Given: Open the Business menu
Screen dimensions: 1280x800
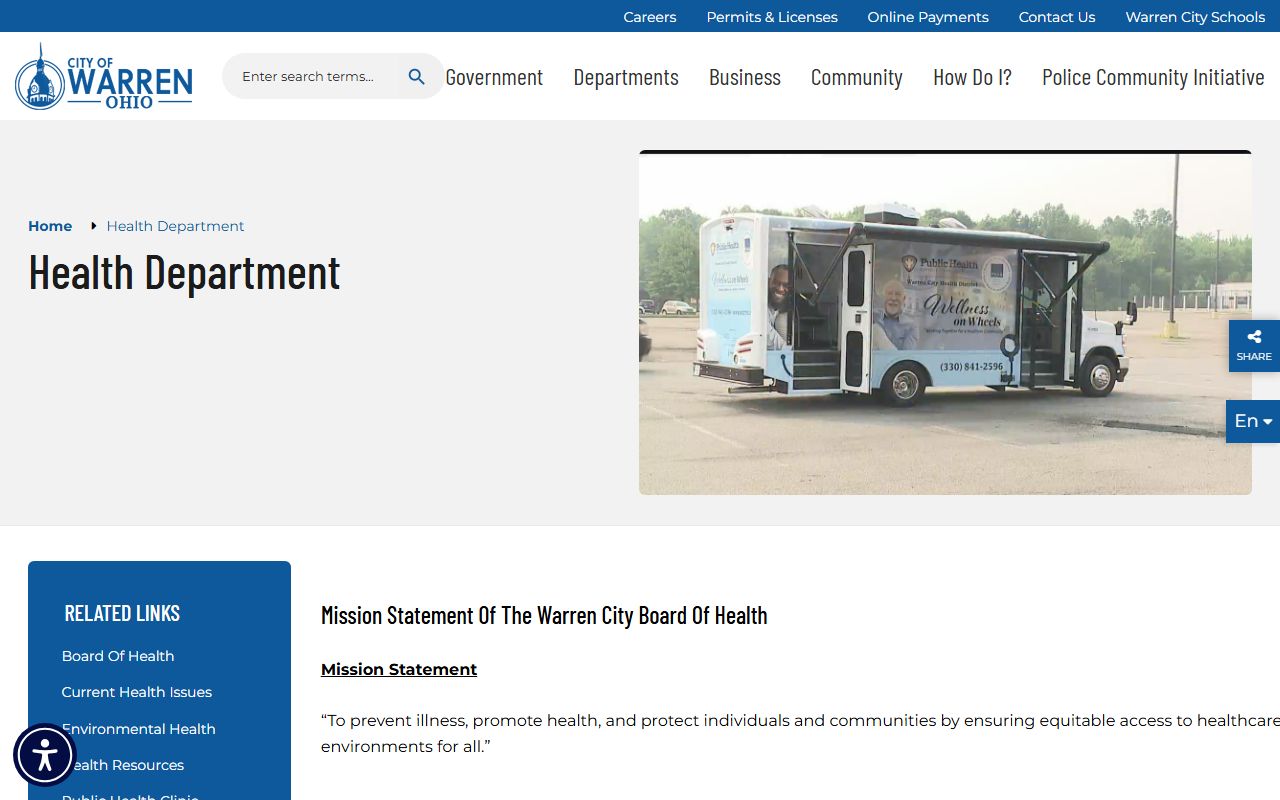Looking at the screenshot, I should click(745, 77).
